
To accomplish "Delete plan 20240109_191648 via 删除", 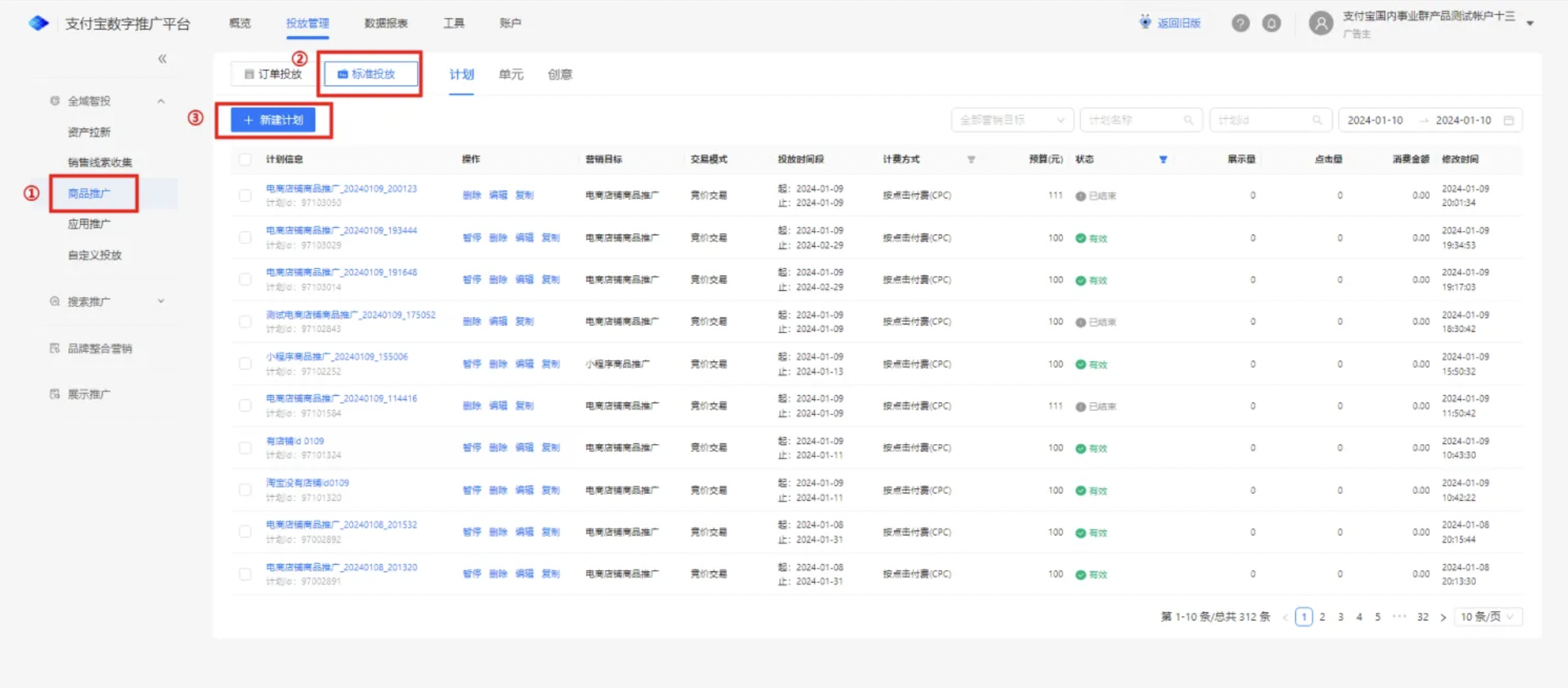I will click(498, 279).
